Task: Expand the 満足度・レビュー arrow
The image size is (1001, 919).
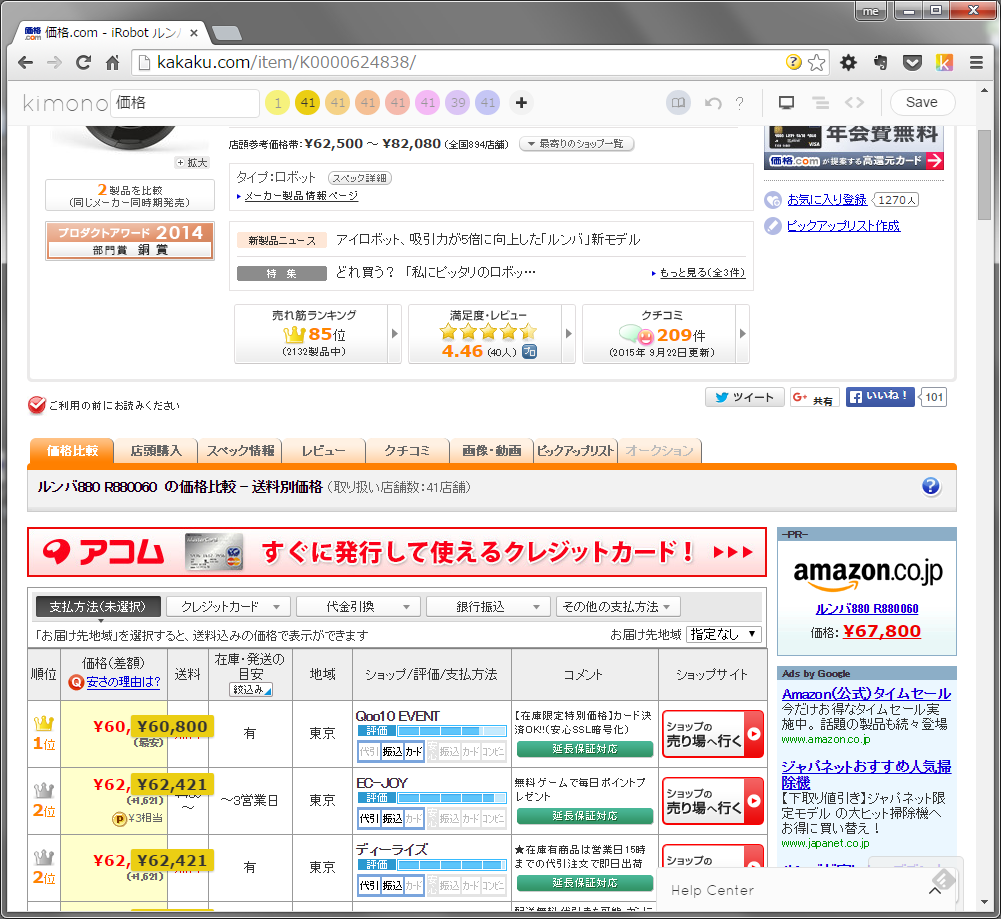Action: pyautogui.click(x=569, y=334)
